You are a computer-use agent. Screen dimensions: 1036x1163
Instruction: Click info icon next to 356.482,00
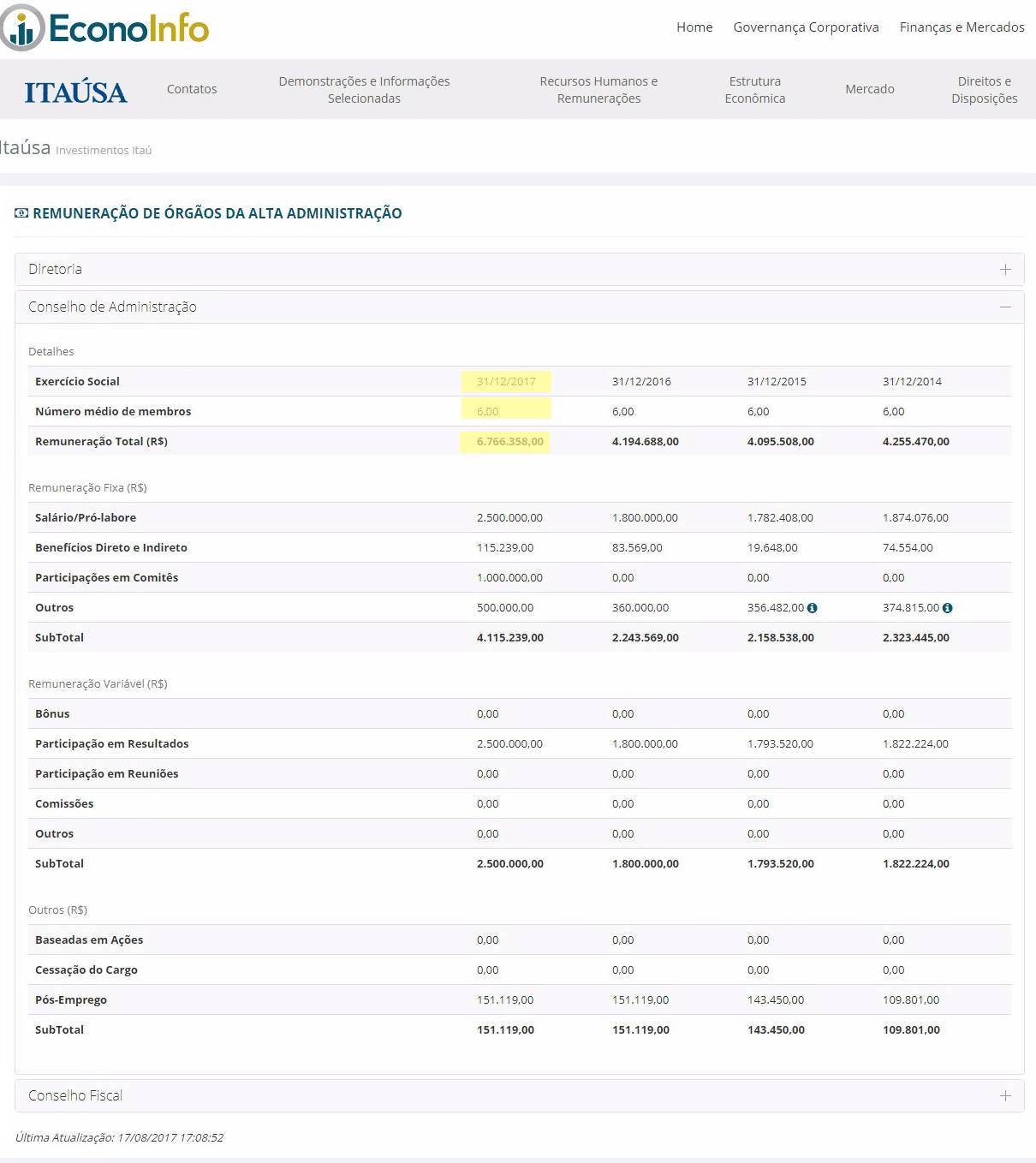[x=812, y=608]
